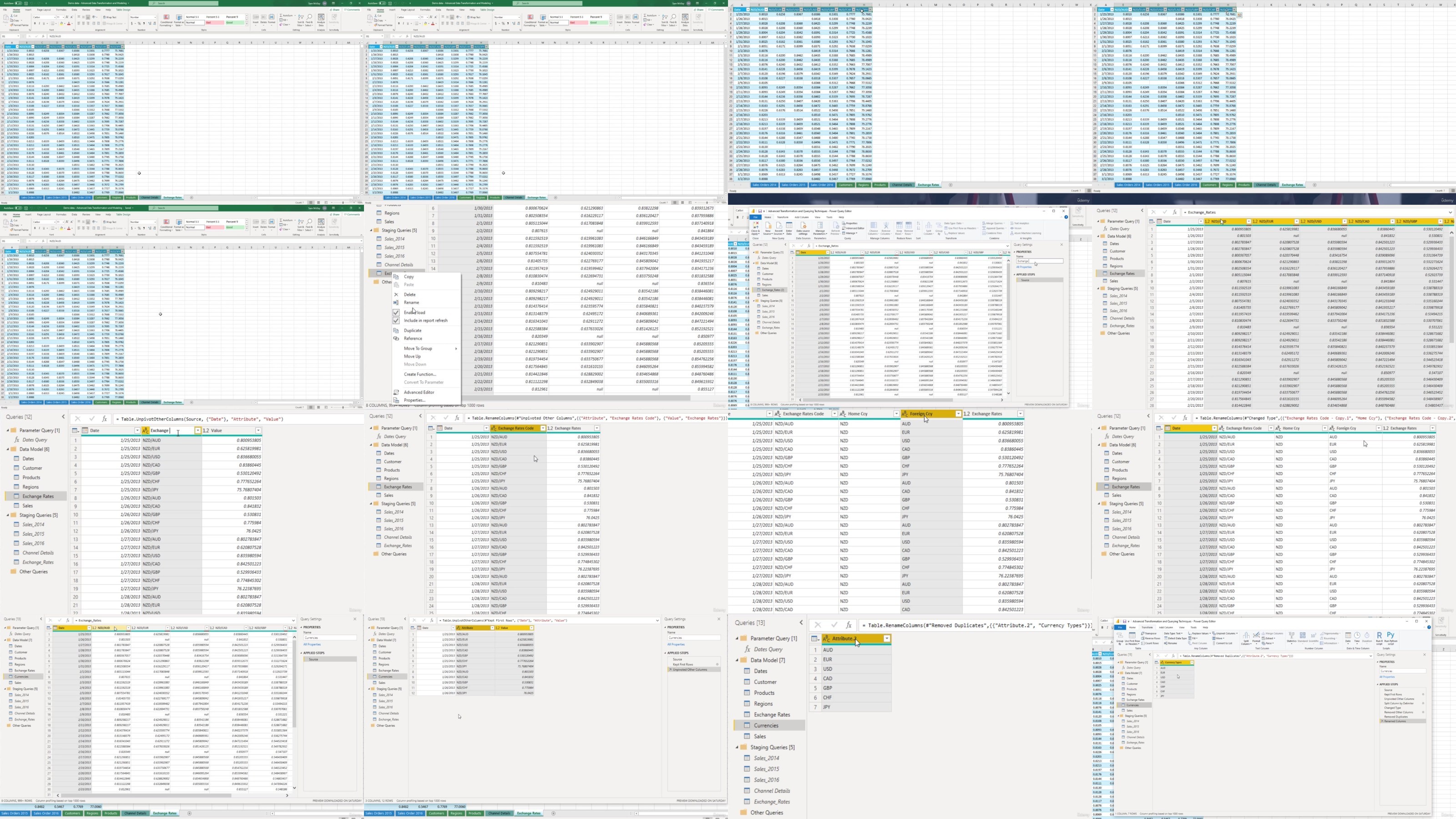Toggle the Enable load check in context menu
Viewport: 1456px width, 819px height.
point(396,313)
